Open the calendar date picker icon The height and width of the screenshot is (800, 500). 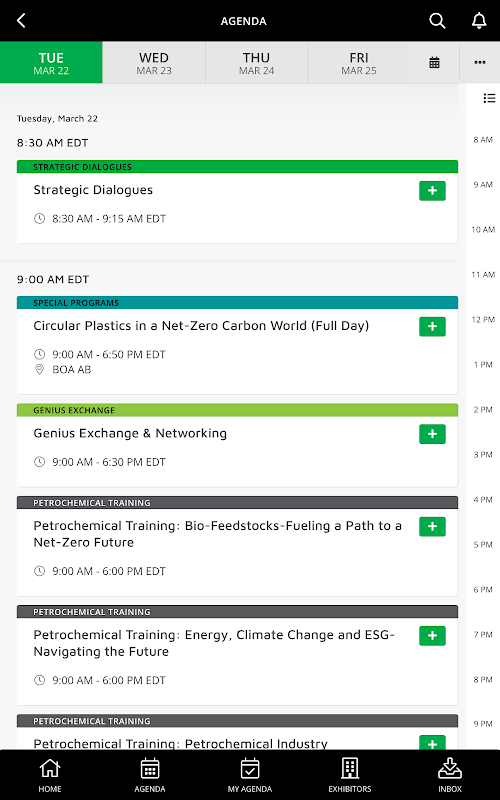434,63
